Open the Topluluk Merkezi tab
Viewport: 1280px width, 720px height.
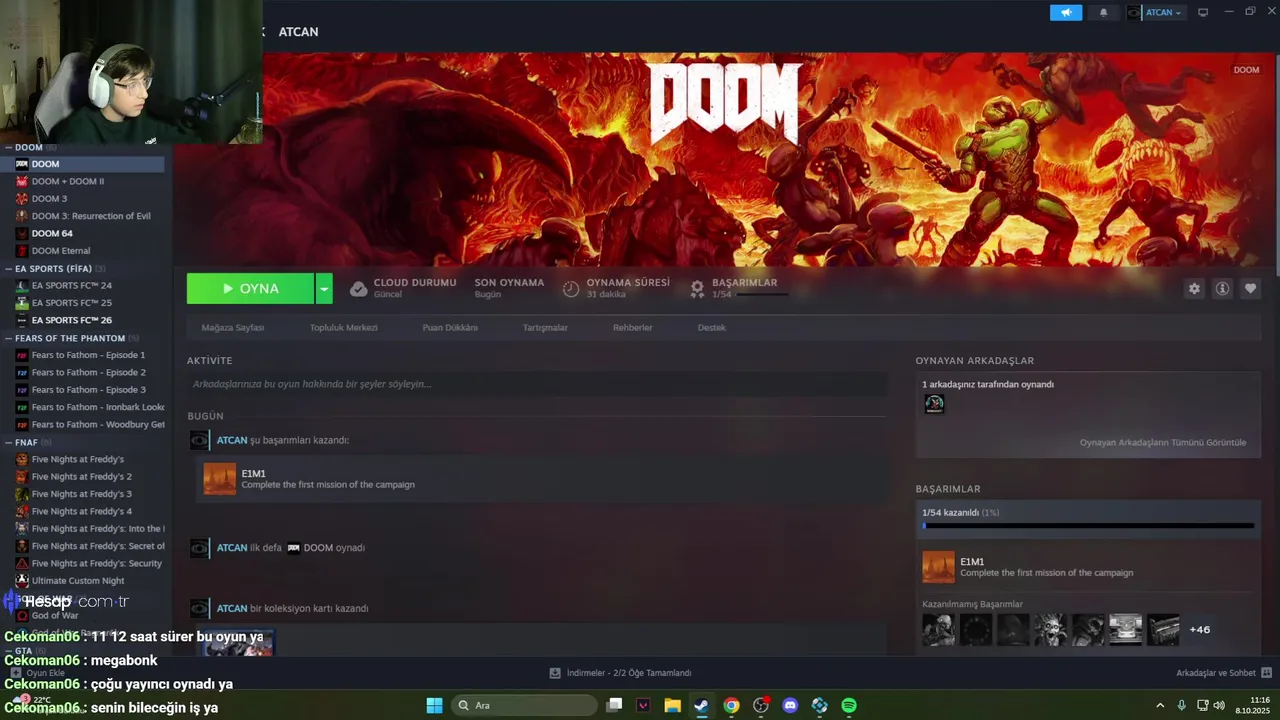(x=343, y=328)
